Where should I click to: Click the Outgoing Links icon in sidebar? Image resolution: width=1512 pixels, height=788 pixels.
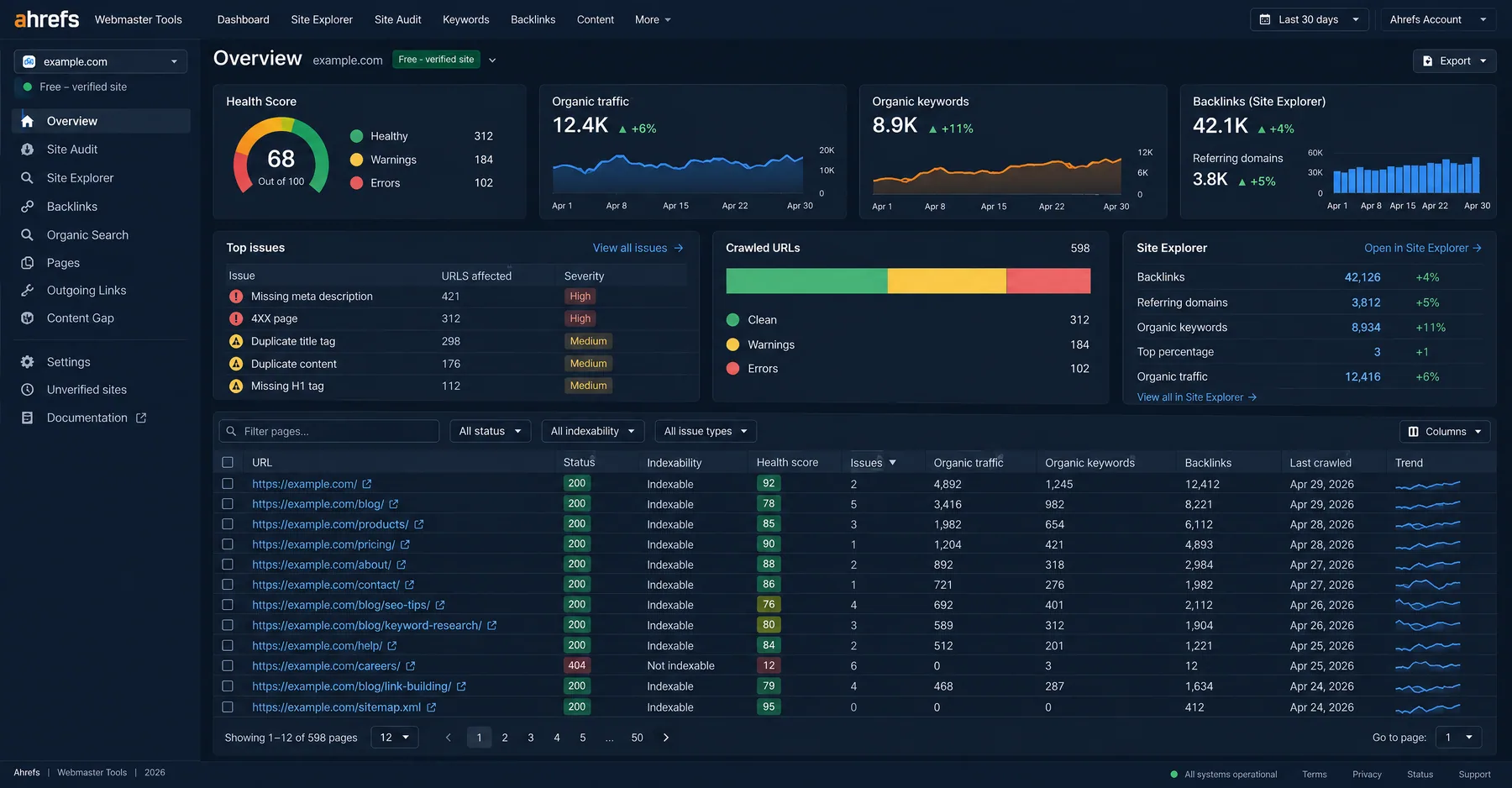[x=28, y=291]
